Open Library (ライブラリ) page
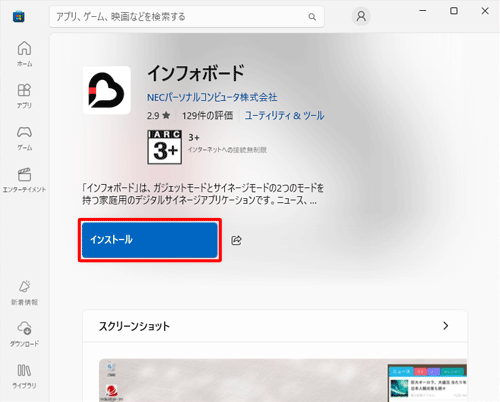 point(24,376)
